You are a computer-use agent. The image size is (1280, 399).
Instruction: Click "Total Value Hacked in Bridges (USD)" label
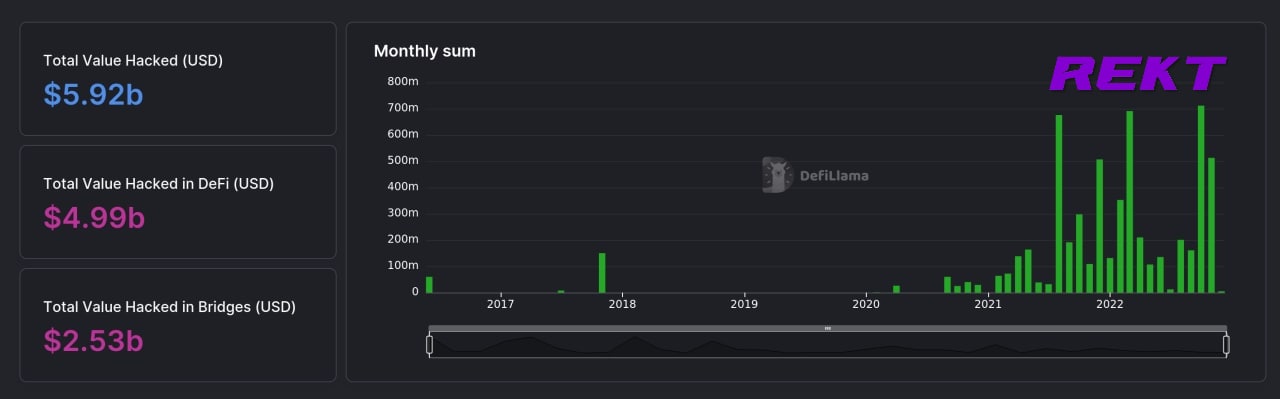[169, 307]
